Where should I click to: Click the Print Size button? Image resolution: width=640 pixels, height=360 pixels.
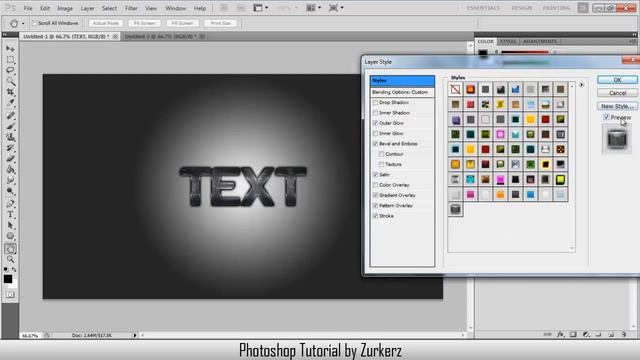tap(220, 23)
